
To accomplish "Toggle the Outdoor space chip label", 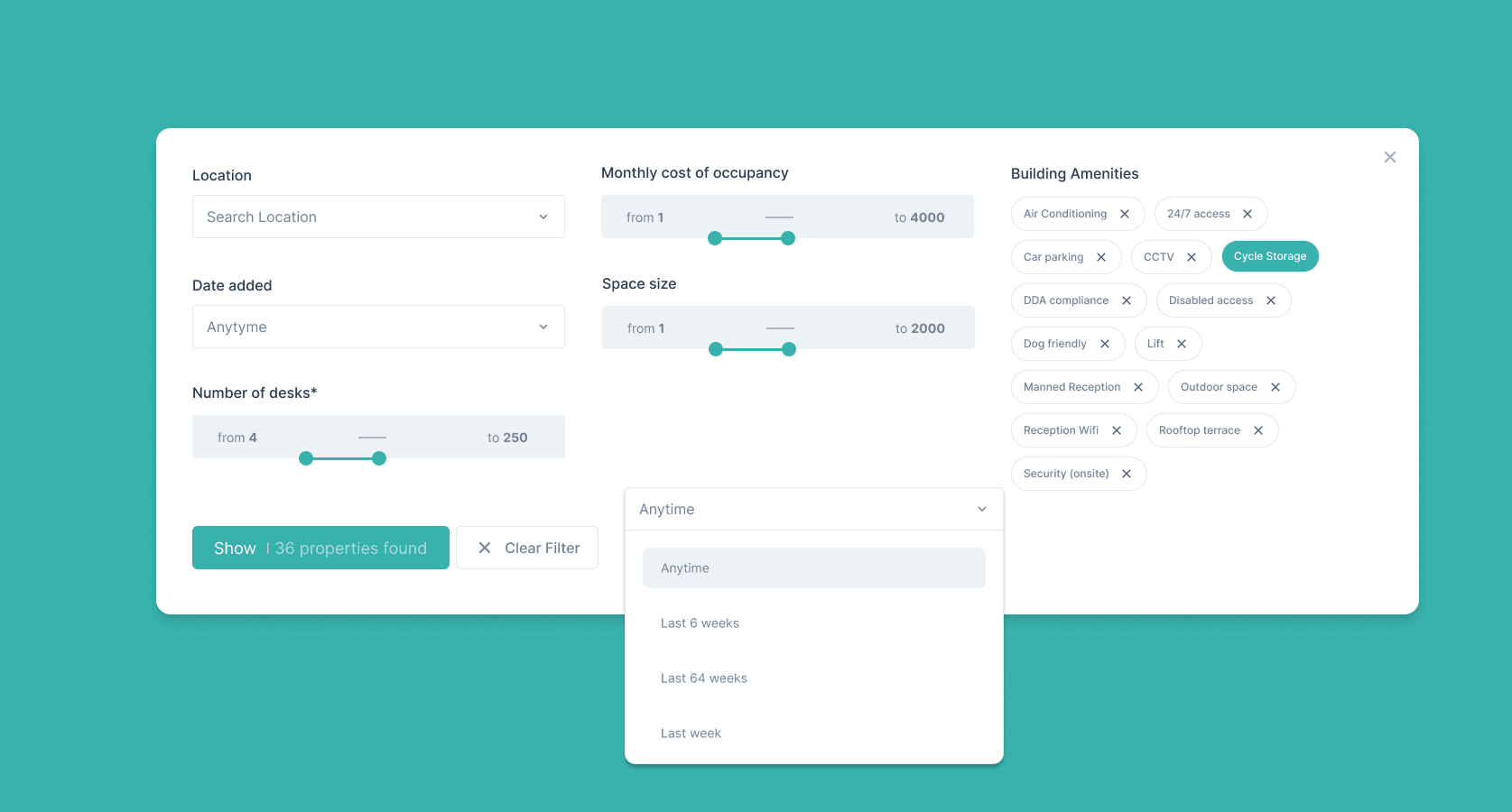I will (1219, 387).
